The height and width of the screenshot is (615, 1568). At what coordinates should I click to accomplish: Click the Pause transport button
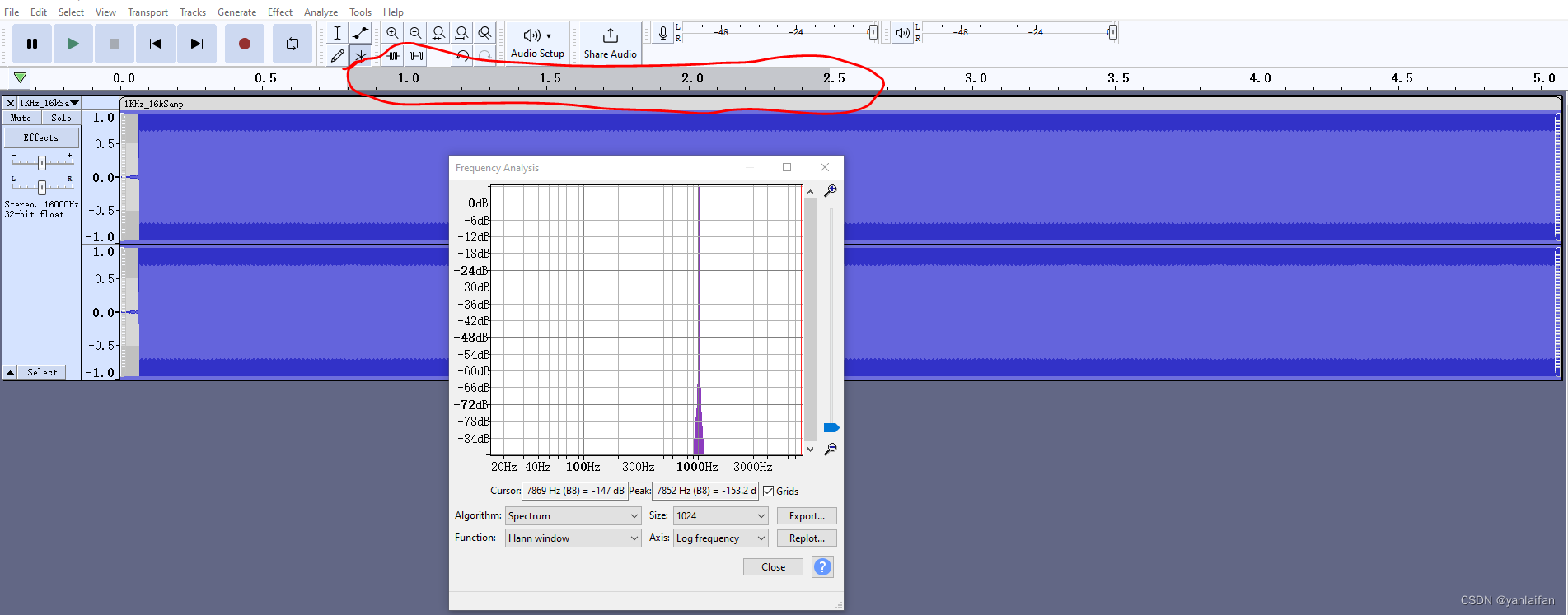click(x=32, y=44)
